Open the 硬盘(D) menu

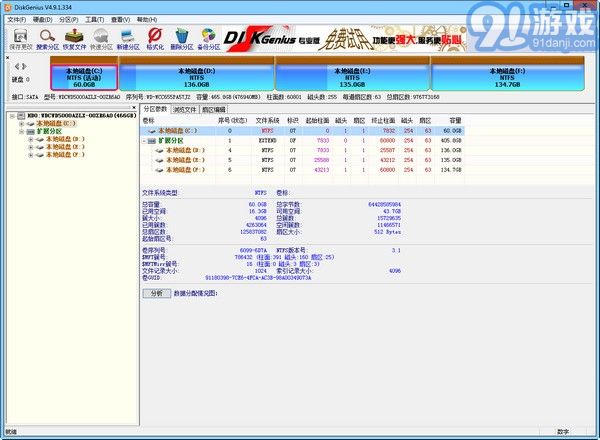pos(42,20)
